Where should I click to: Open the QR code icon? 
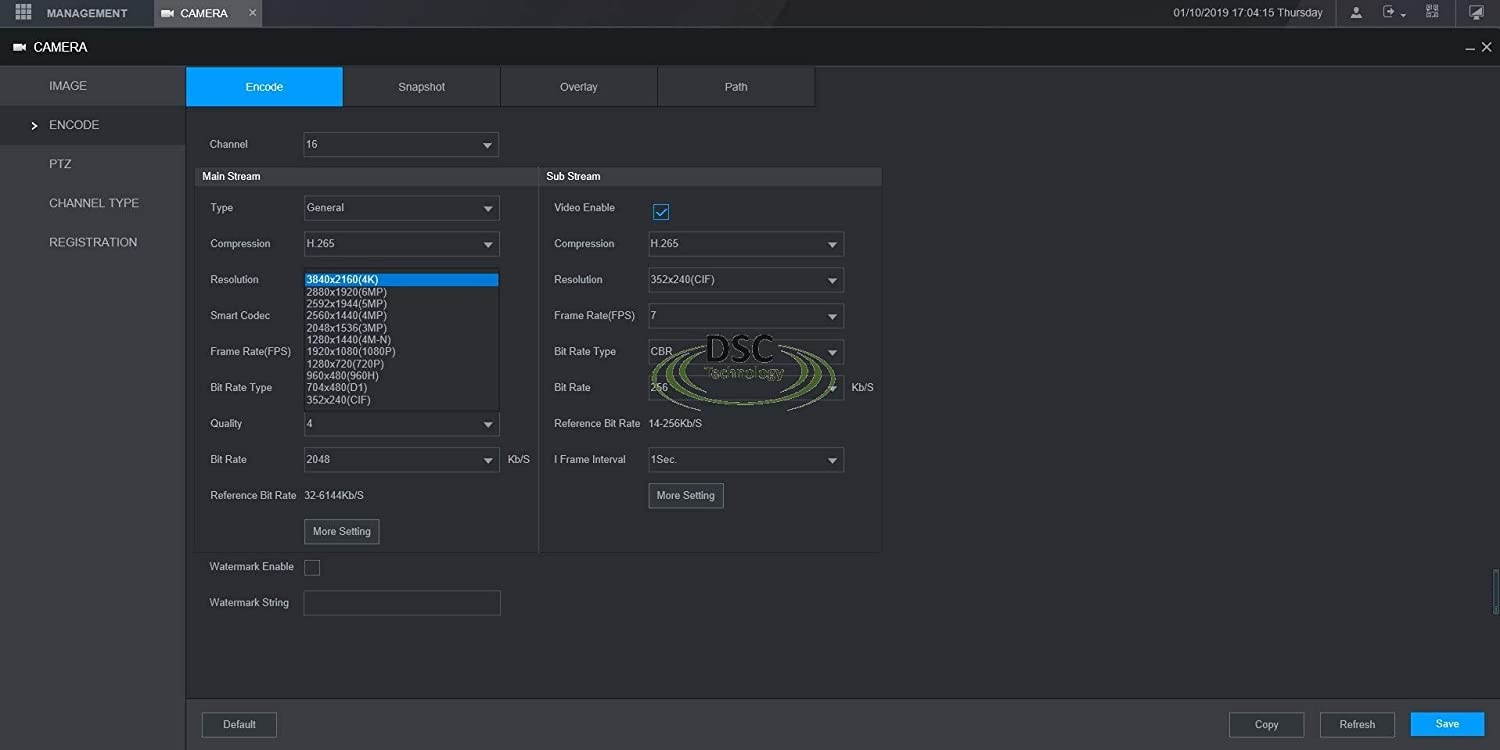[x=1432, y=12]
